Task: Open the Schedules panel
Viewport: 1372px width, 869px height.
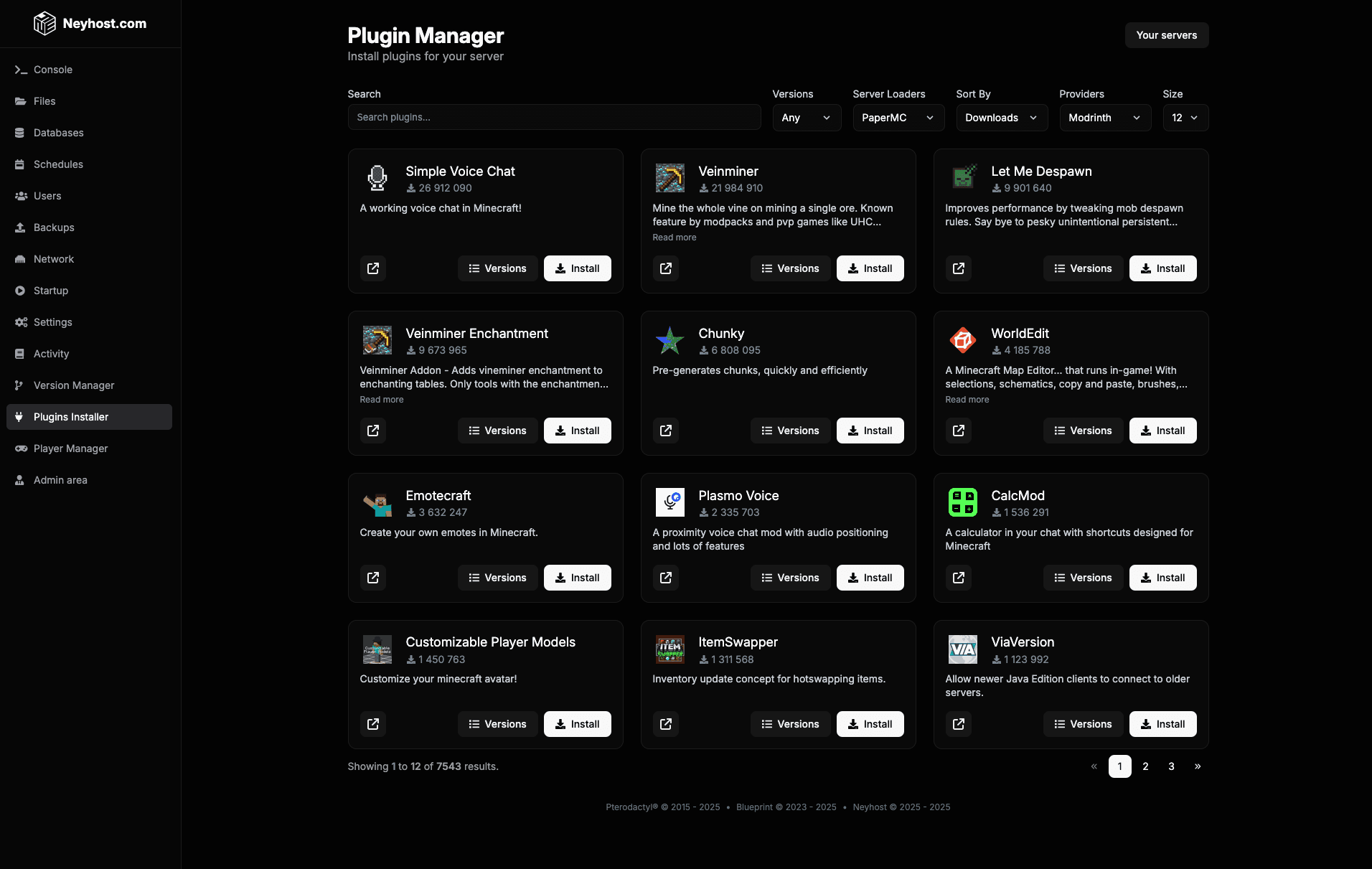Action: (x=57, y=164)
